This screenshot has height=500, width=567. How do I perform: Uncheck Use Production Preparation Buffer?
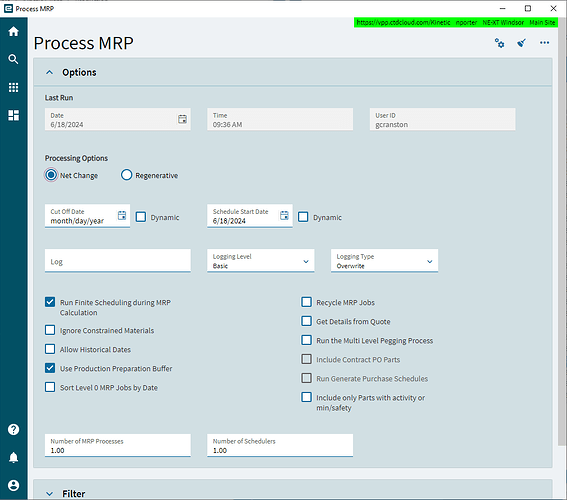pos(50,368)
